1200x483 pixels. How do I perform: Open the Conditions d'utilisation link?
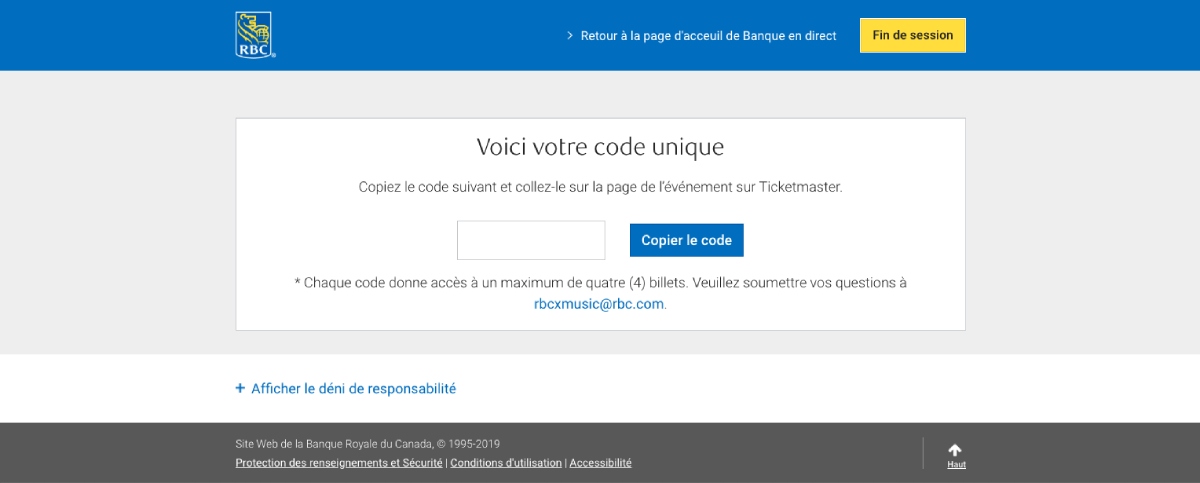pyautogui.click(x=506, y=463)
